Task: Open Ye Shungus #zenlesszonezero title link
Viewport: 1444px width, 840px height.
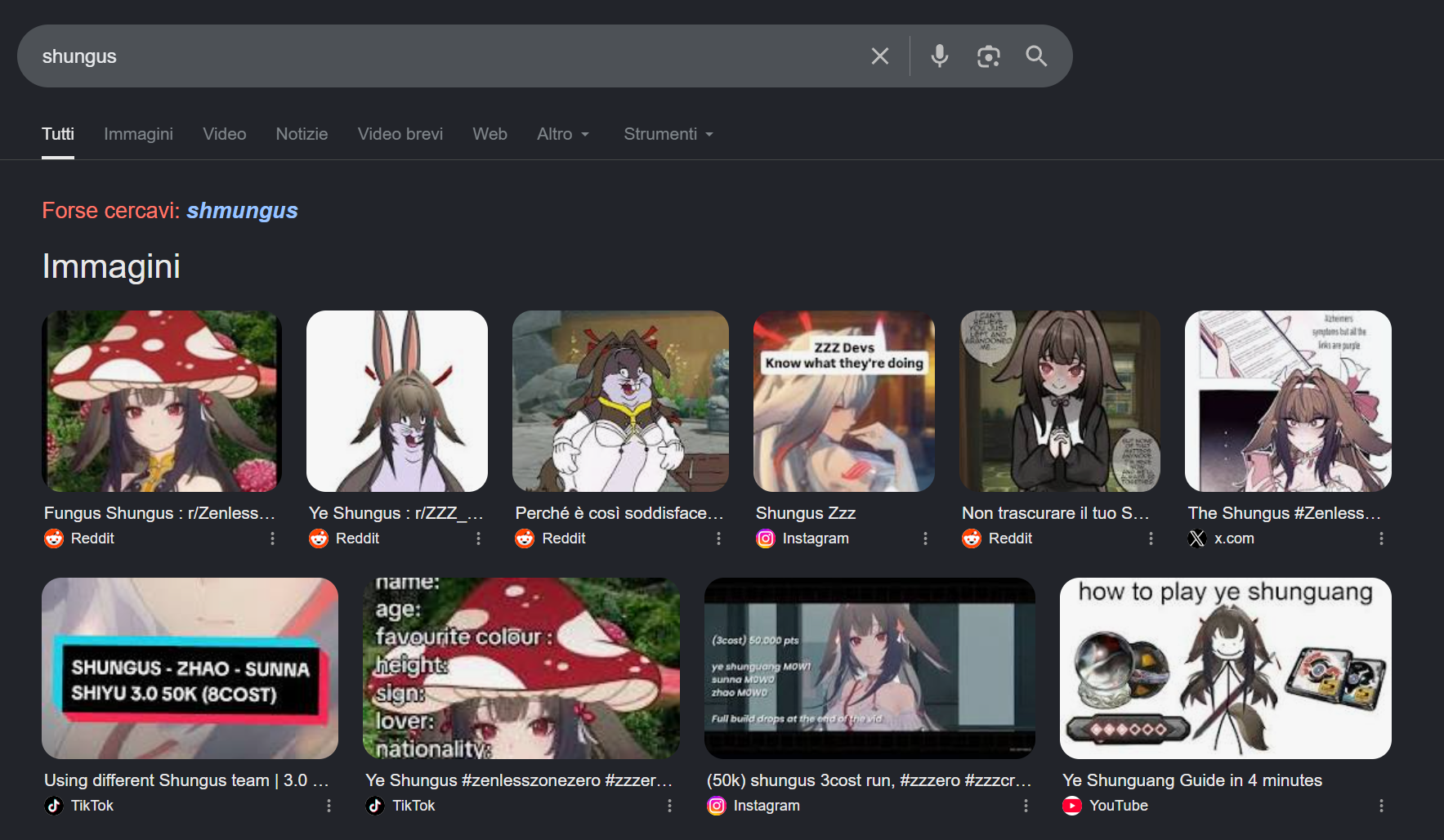Action: (519, 780)
